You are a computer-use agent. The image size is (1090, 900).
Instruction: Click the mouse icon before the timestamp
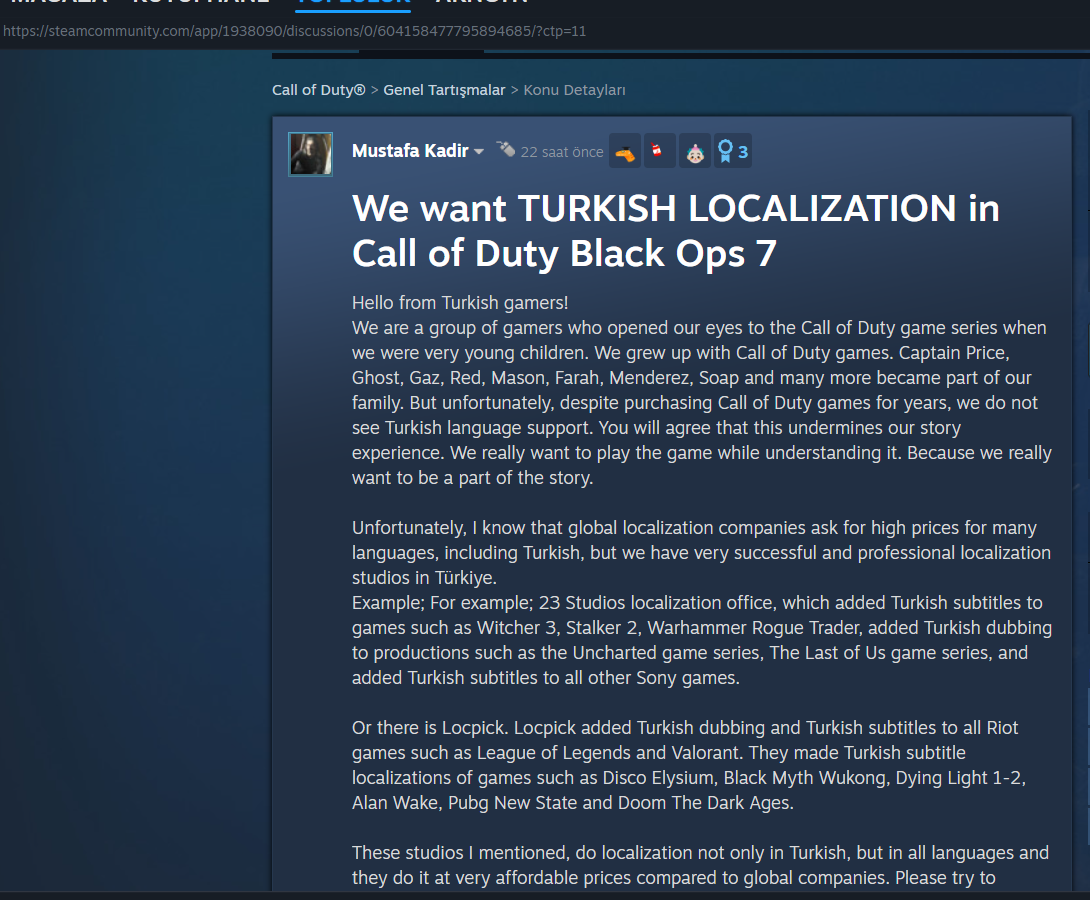506,150
